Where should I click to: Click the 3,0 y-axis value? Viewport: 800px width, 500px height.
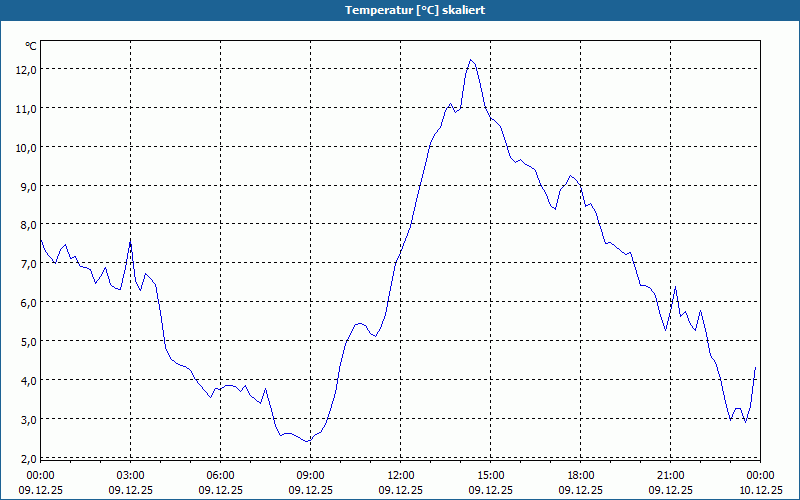(x=29, y=420)
